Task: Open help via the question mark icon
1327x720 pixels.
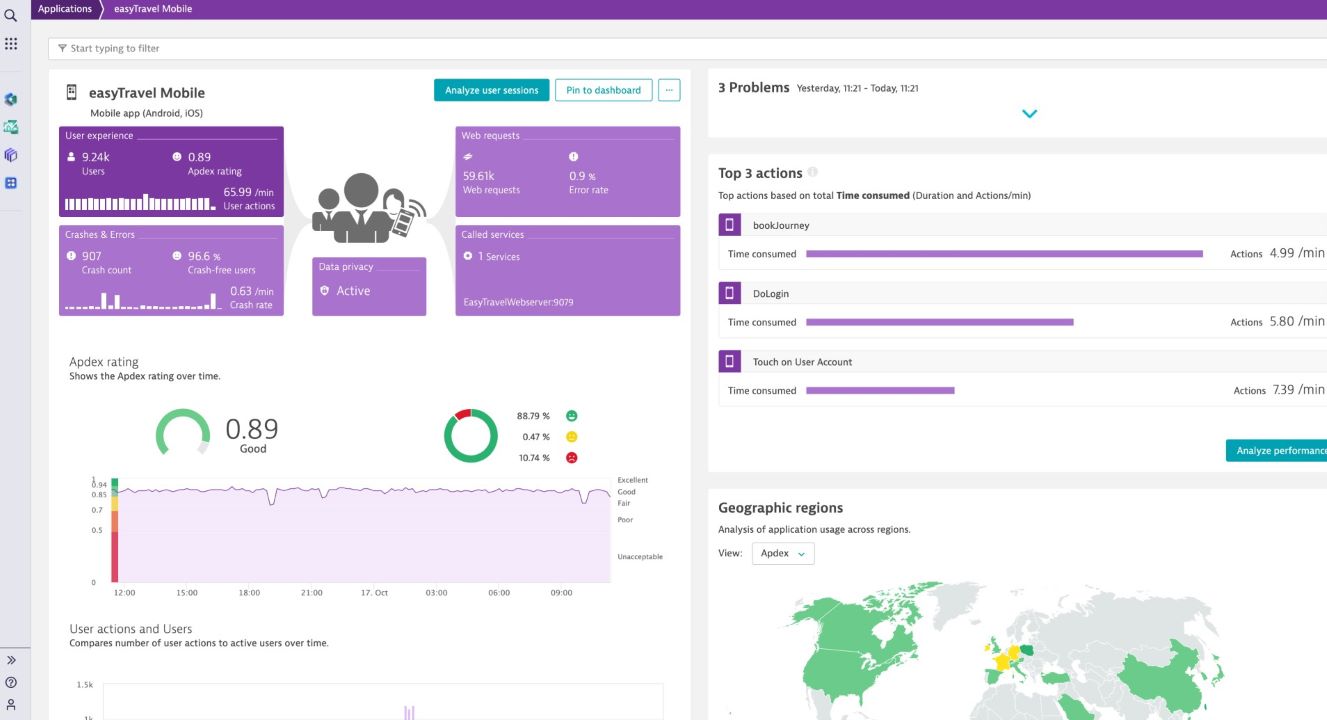Action: tap(11, 682)
